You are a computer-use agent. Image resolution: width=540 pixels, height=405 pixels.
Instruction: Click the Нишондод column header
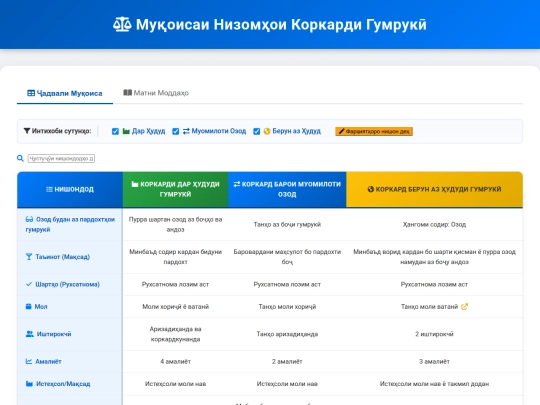tap(70, 189)
